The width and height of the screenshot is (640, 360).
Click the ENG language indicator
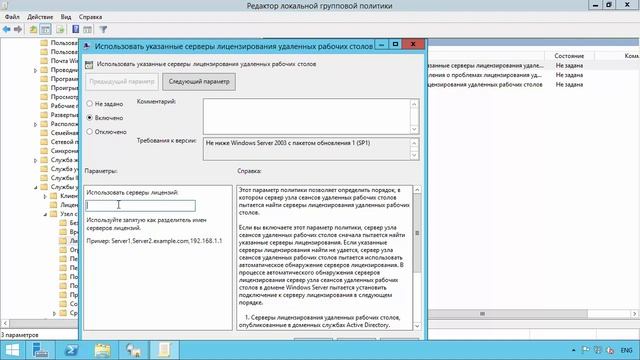tap(627, 350)
